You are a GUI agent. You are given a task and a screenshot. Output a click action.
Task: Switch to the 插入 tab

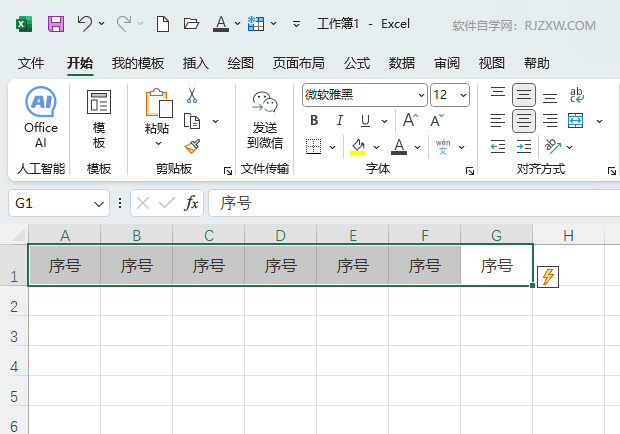coord(196,63)
